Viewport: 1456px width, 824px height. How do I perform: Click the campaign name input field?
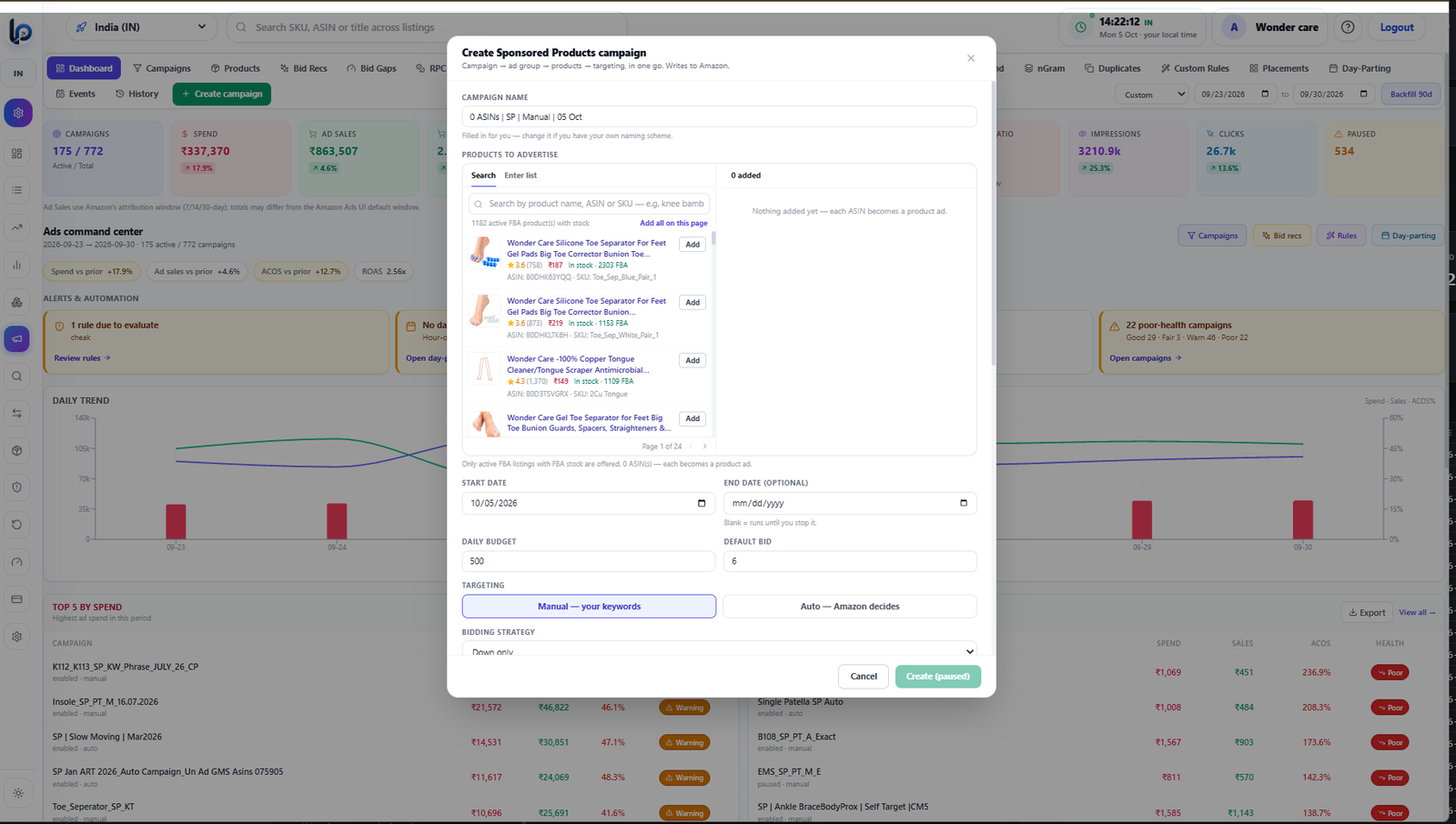(x=719, y=116)
